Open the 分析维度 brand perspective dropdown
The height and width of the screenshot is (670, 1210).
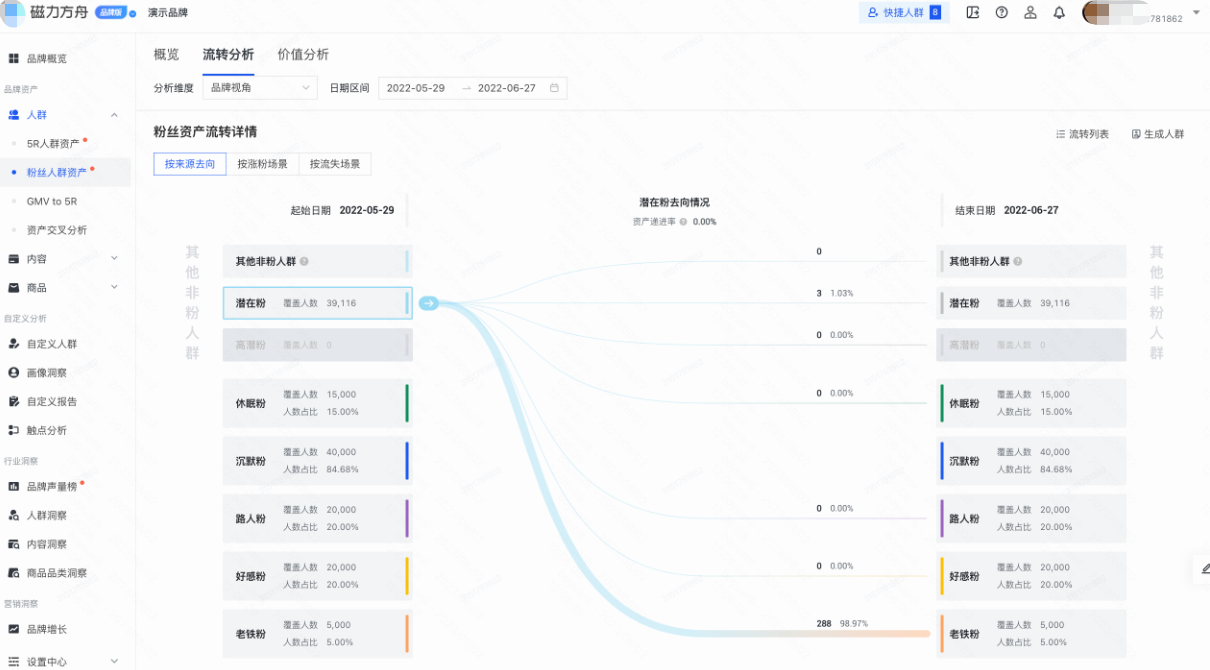click(x=259, y=87)
